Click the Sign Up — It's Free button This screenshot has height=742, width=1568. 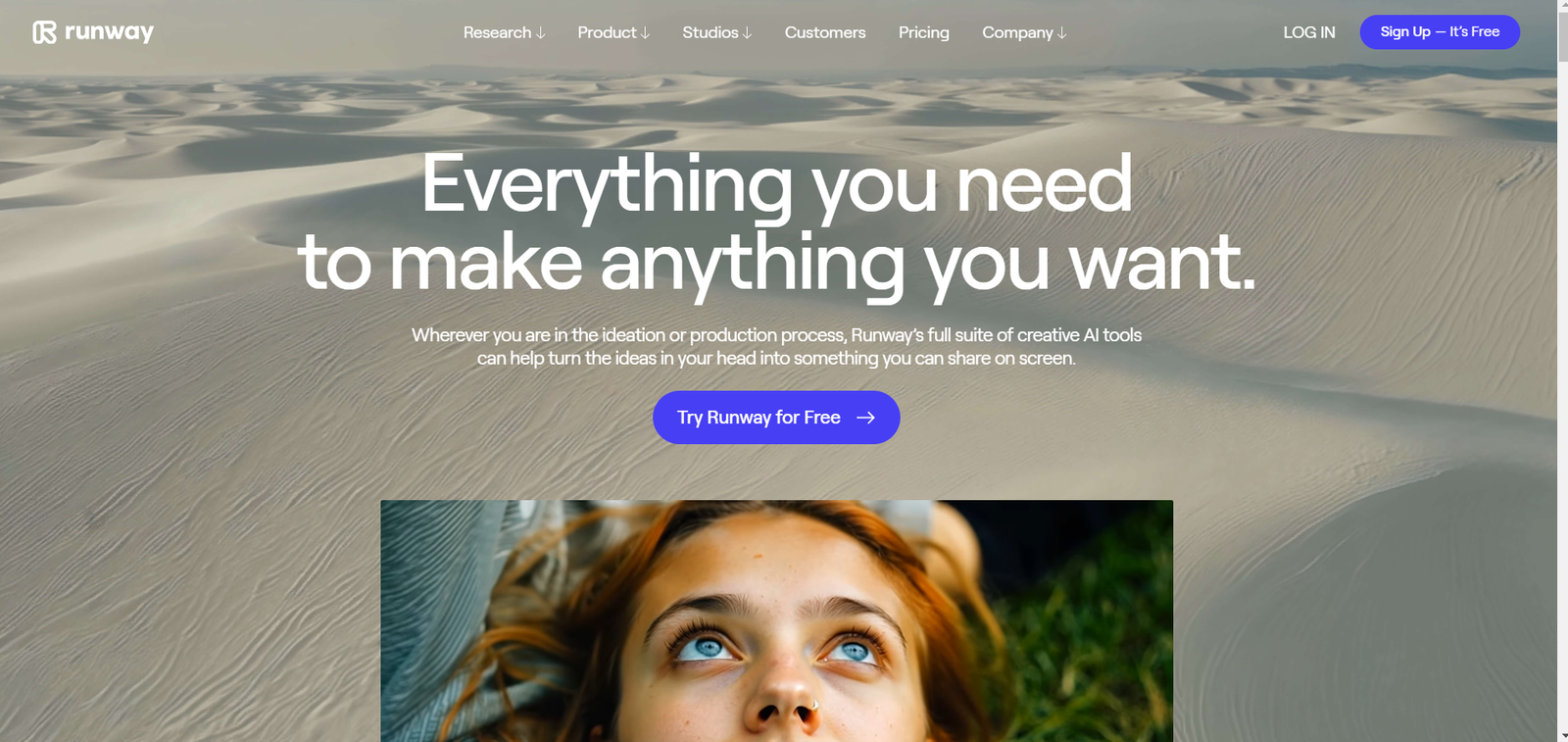pyautogui.click(x=1440, y=32)
